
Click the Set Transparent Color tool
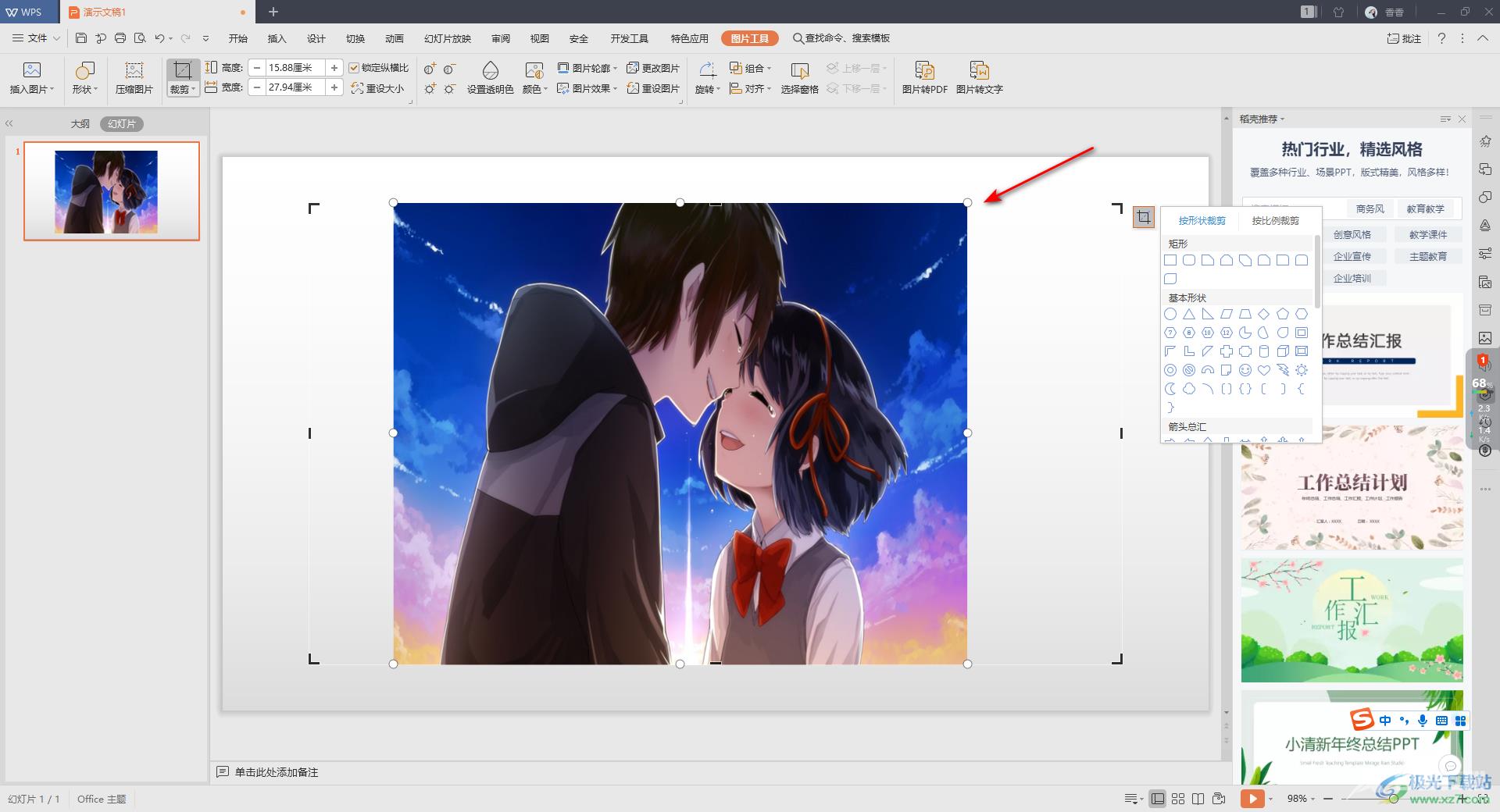pyautogui.click(x=490, y=78)
